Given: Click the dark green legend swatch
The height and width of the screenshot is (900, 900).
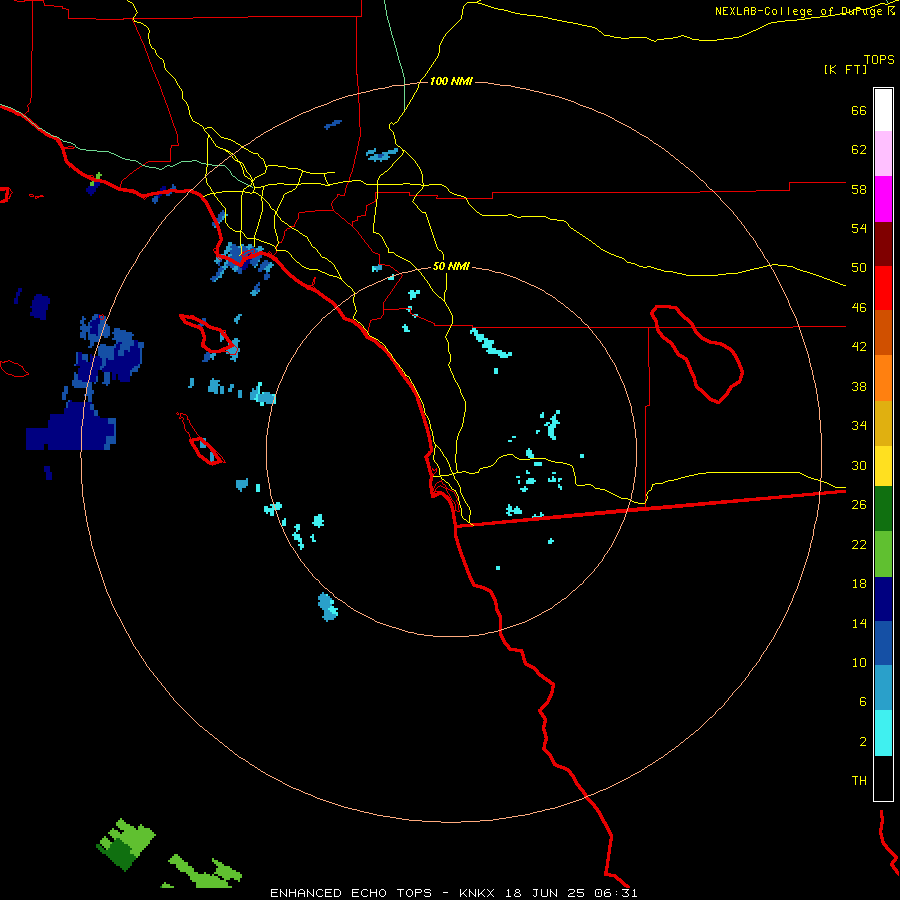Looking at the screenshot, I should tap(883, 509).
